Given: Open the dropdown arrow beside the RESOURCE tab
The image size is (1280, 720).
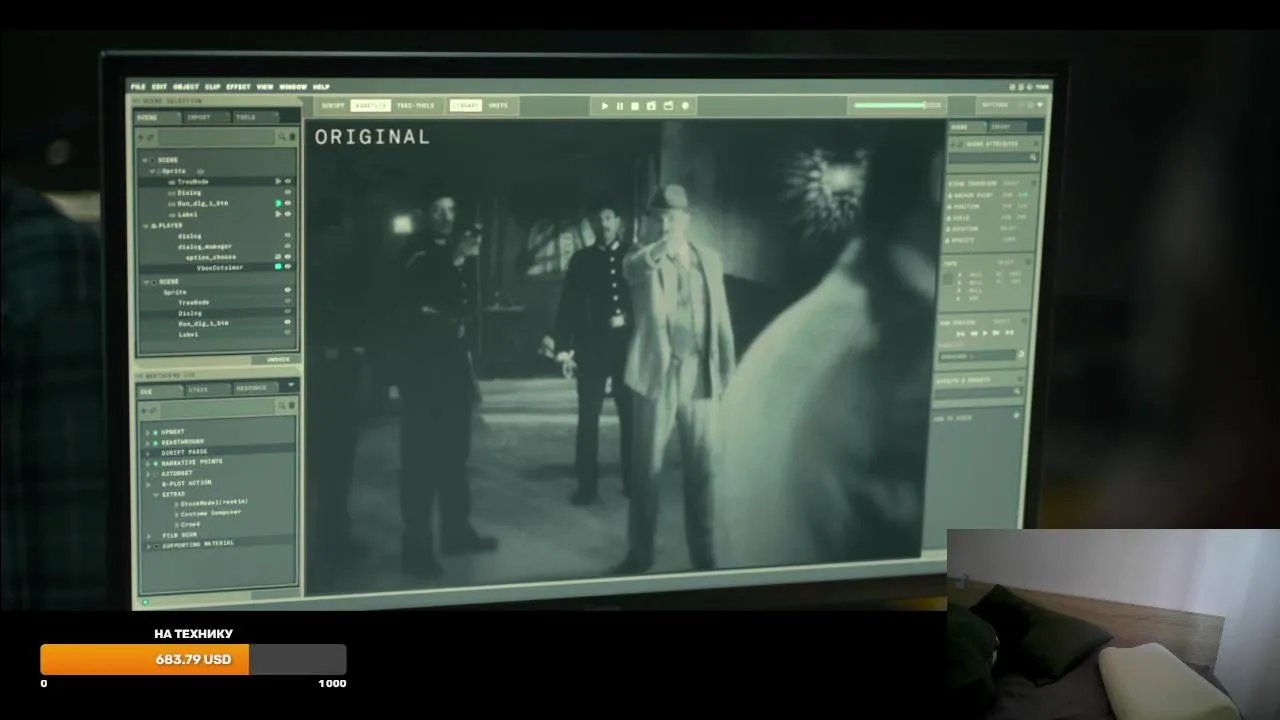Looking at the screenshot, I should [x=291, y=385].
